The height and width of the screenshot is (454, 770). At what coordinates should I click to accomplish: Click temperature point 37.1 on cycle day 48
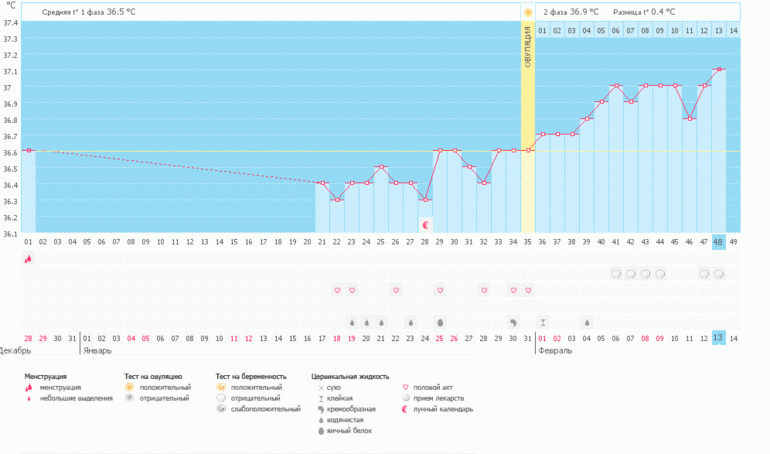click(719, 69)
